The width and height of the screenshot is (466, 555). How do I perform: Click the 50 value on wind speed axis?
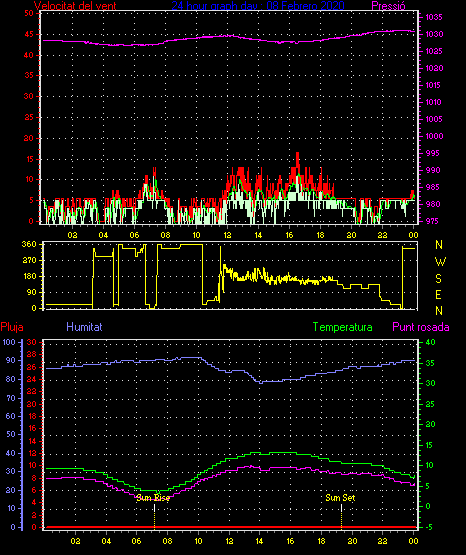pyautogui.click(x=29, y=13)
